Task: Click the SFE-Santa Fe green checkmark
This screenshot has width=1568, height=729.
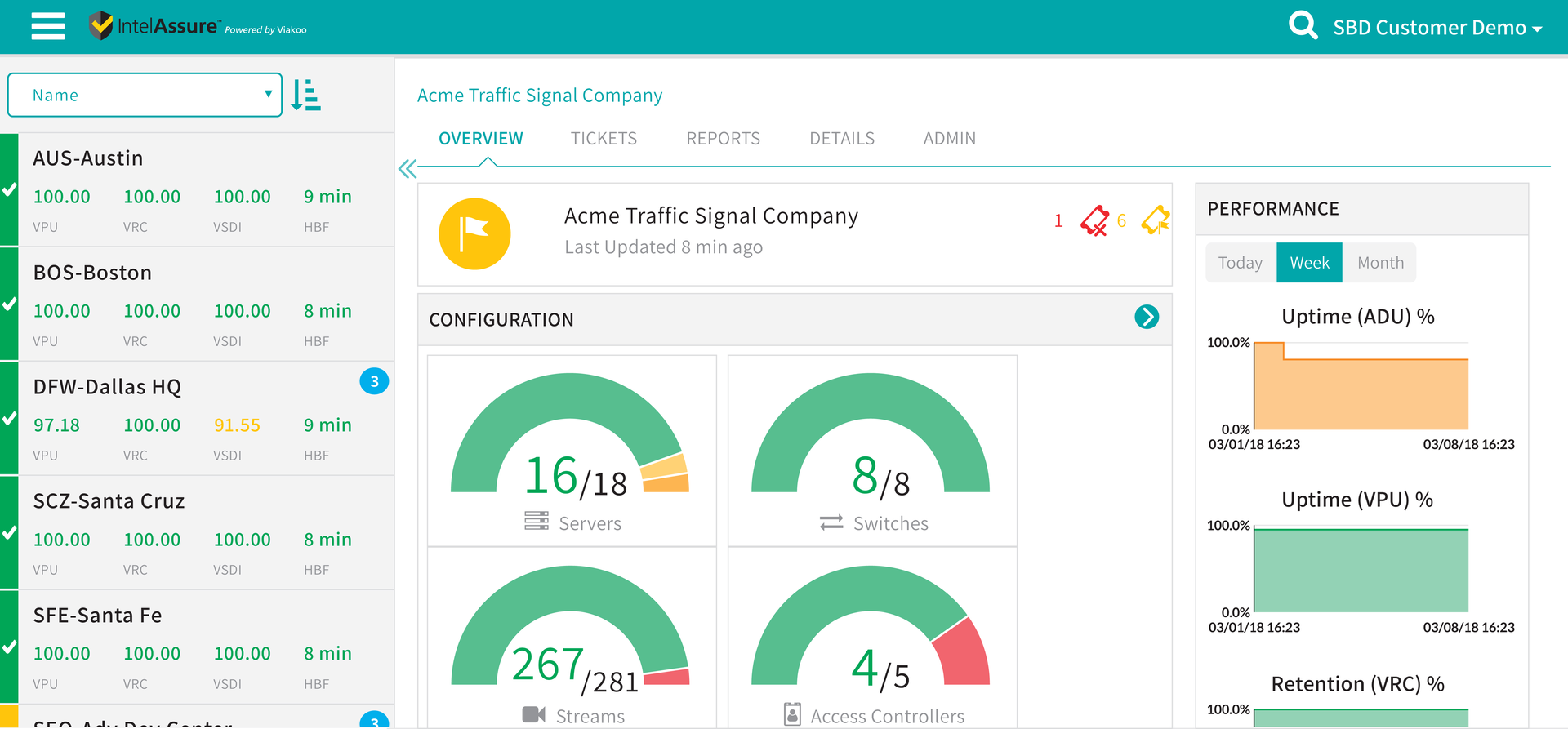Action: (x=9, y=647)
